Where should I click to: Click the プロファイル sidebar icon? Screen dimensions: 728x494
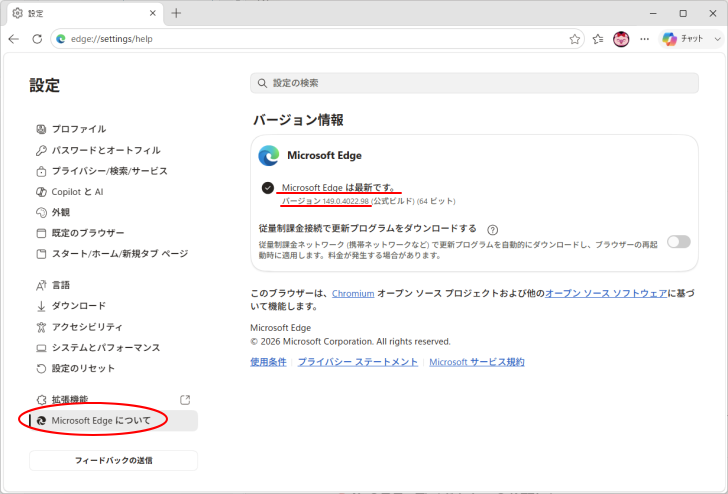(41, 129)
